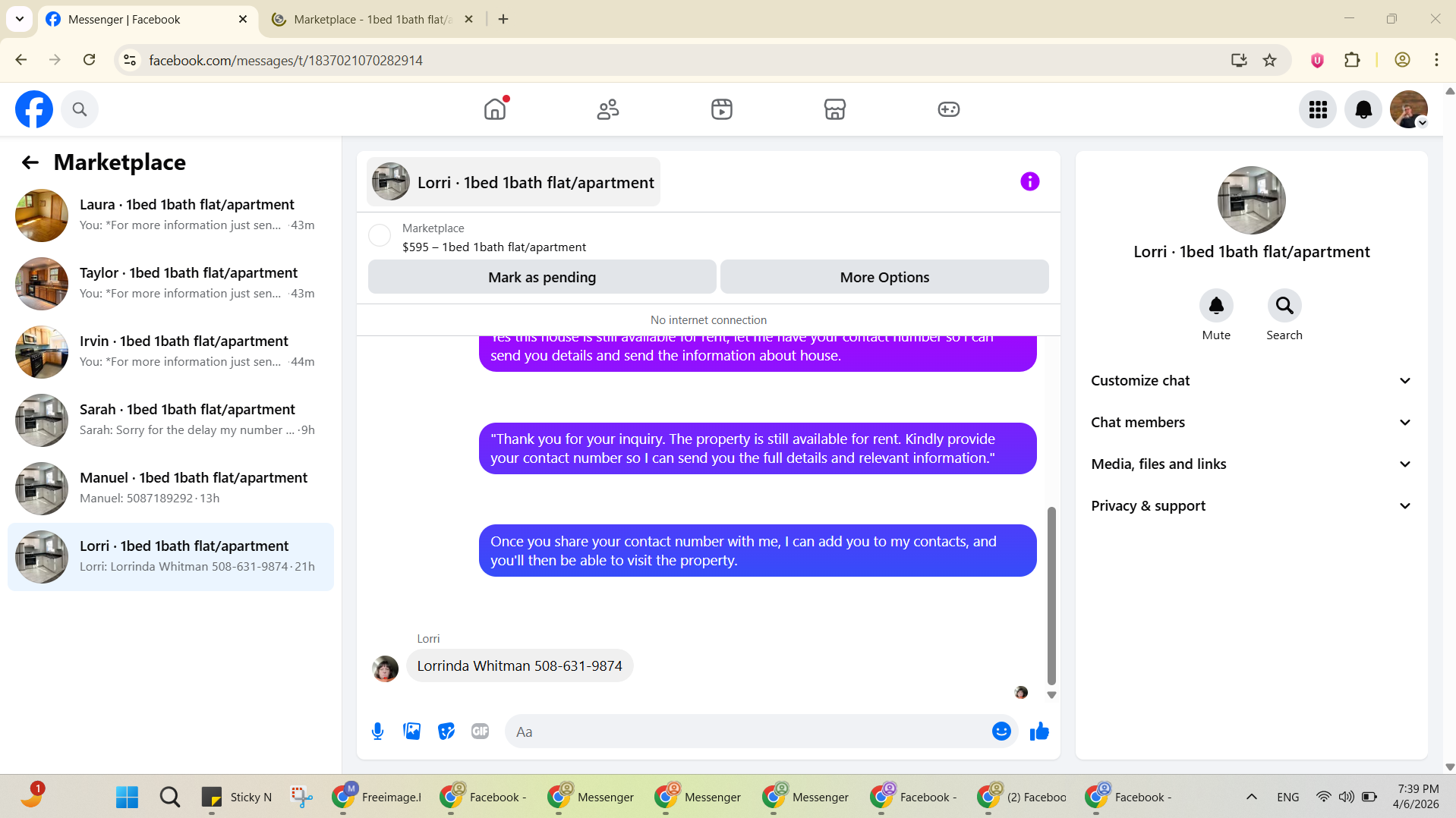Switch to Marketplace 1bed 1bath tab
This screenshot has width=1456, height=818.
tap(373, 20)
